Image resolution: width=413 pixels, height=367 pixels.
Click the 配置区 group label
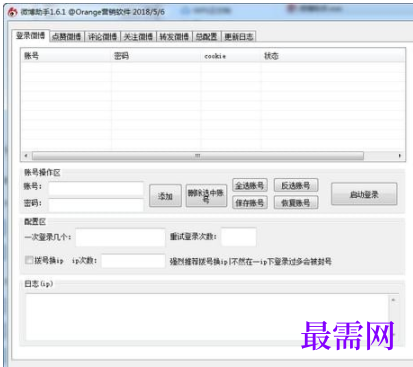coord(35,222)
